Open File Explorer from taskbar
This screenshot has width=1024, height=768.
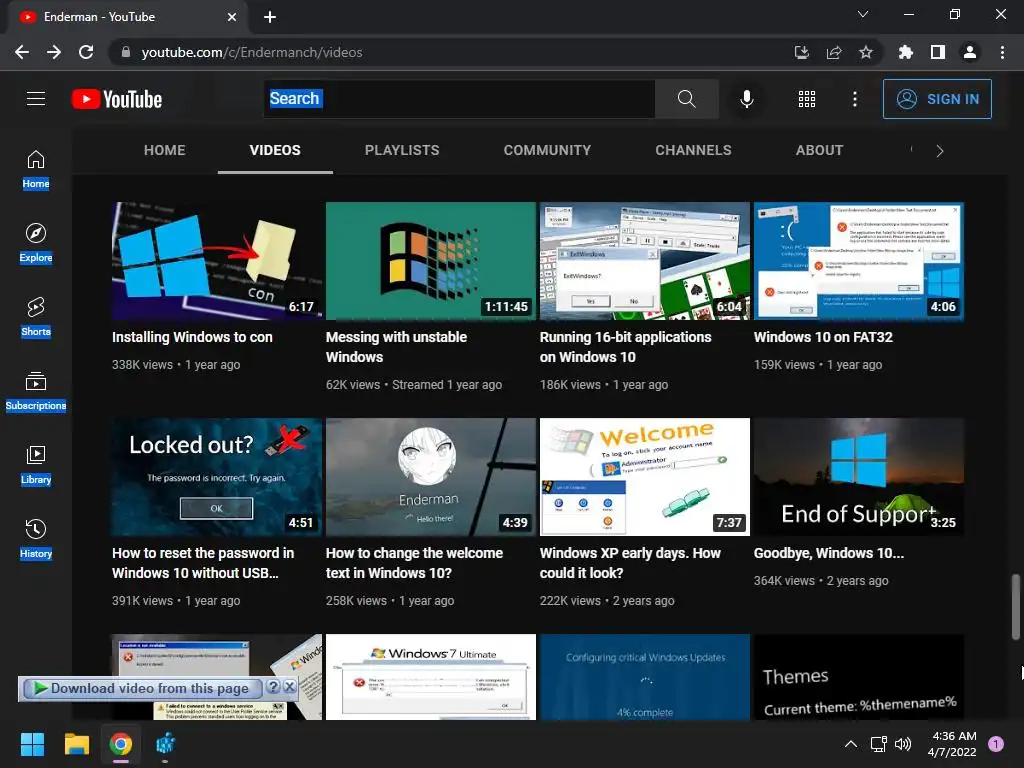76,744
